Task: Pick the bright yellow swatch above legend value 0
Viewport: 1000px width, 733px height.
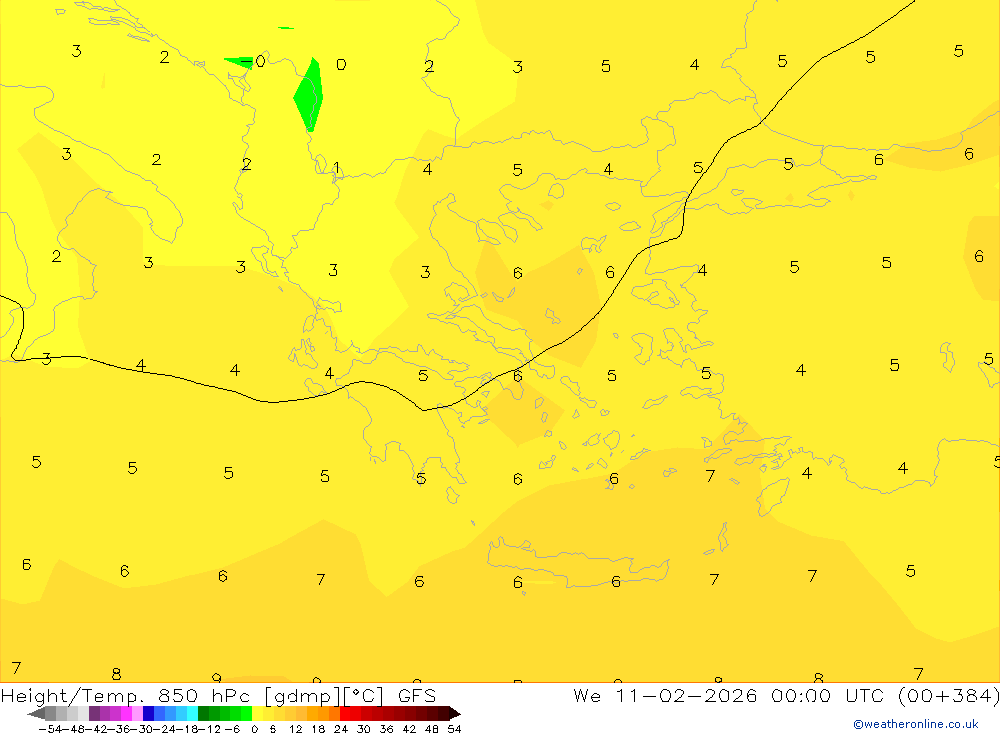Action: [x=258, y=714]
